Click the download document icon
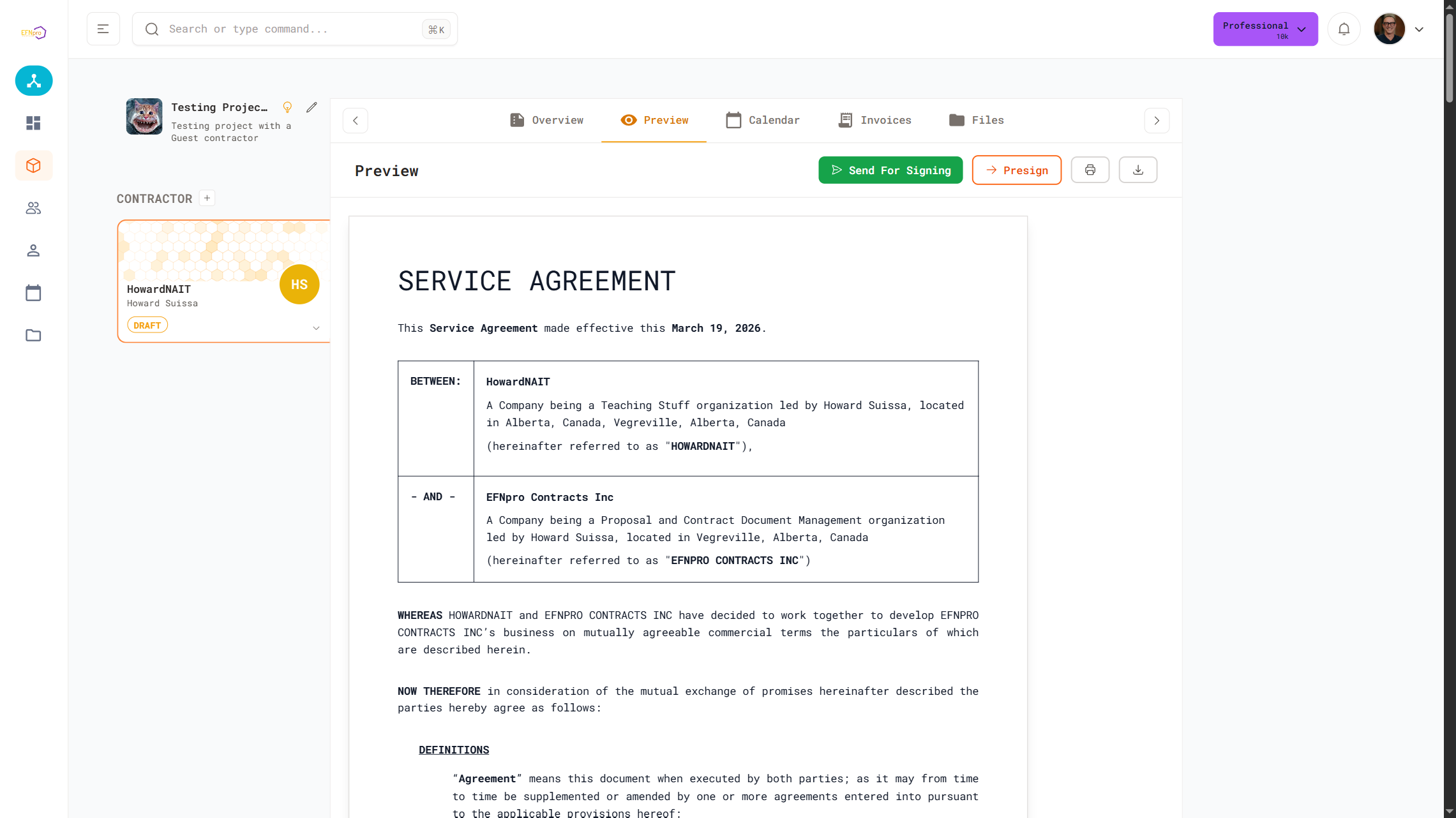Image resolution: width=1456 pixels, height=818 pixels. (1137, 170)
